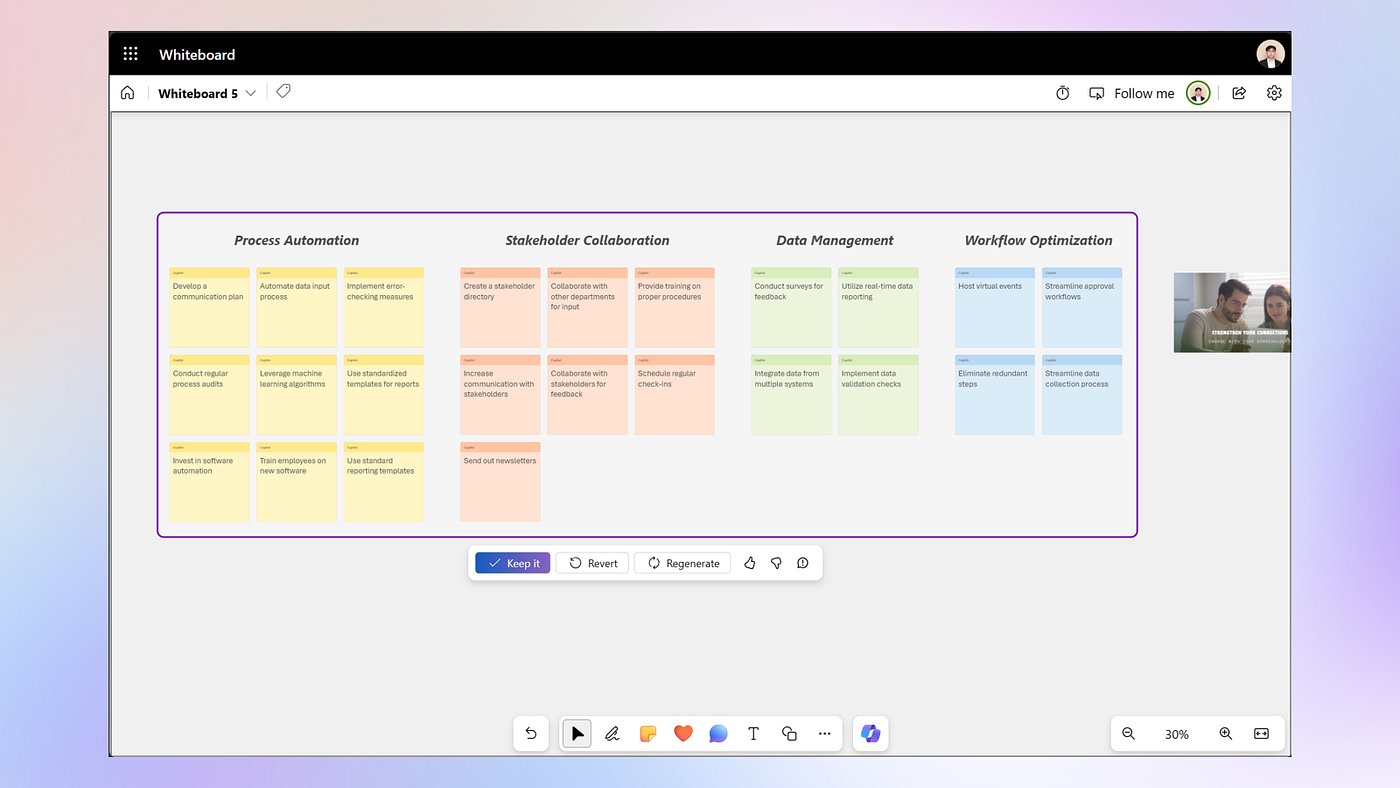Screen dimensions: 1400x788
Task: Revert the Copilot categorization
Action: (x=593, y=563)
